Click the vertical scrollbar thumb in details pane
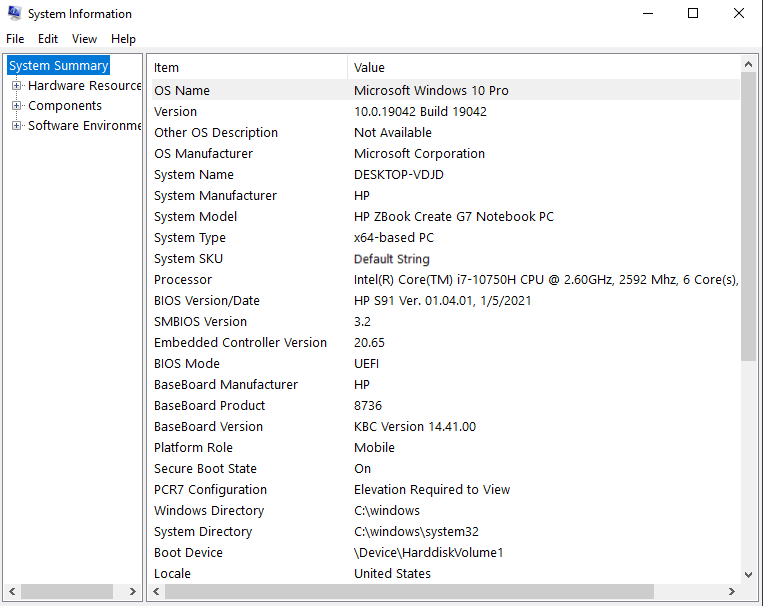The width and height of the screenshot is (763, 606). point(748,217)
